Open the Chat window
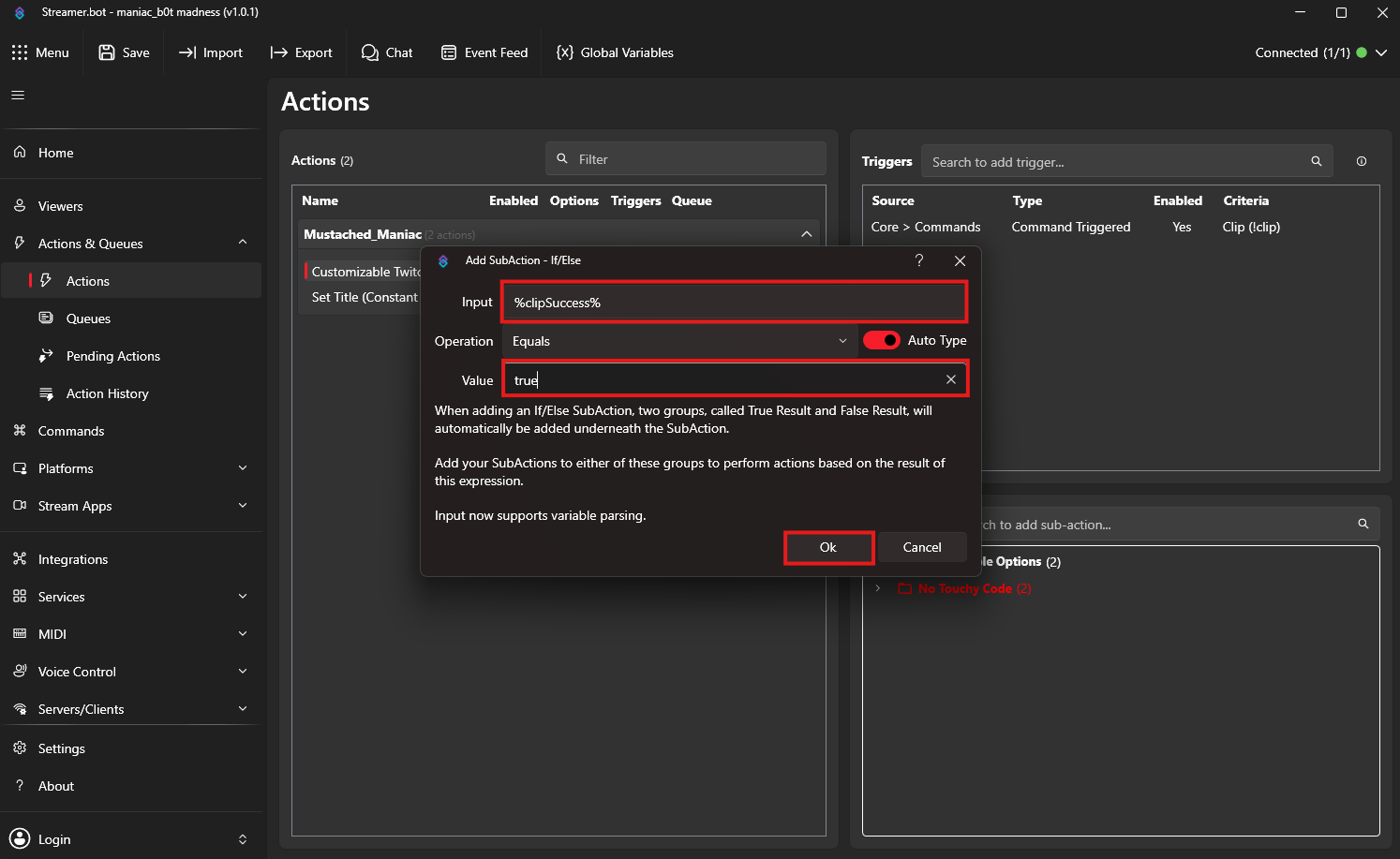The width and height of the screenshot is (1400, 859). (x=387, y=52)
